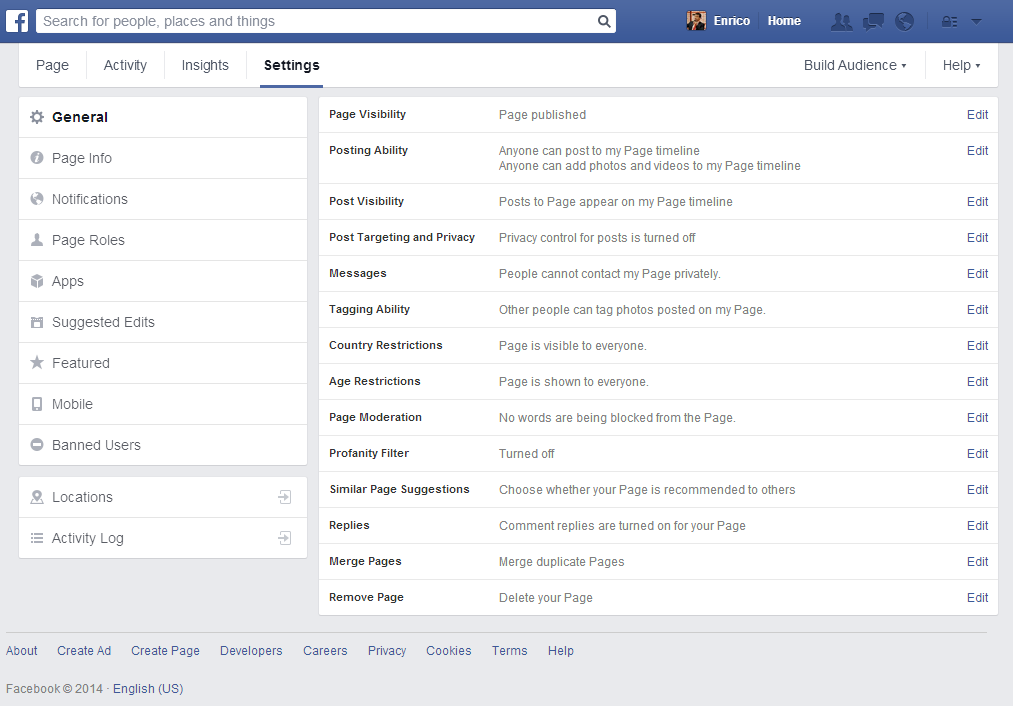Click the Mobile phone icon
This screenshot has height=706, width=1013.
click(37, 404)
